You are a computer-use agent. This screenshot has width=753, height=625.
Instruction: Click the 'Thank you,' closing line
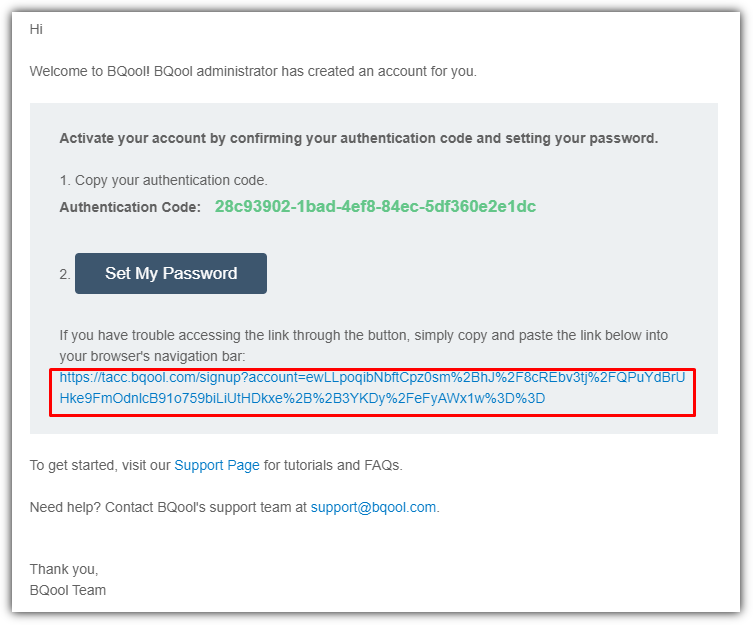64,569
